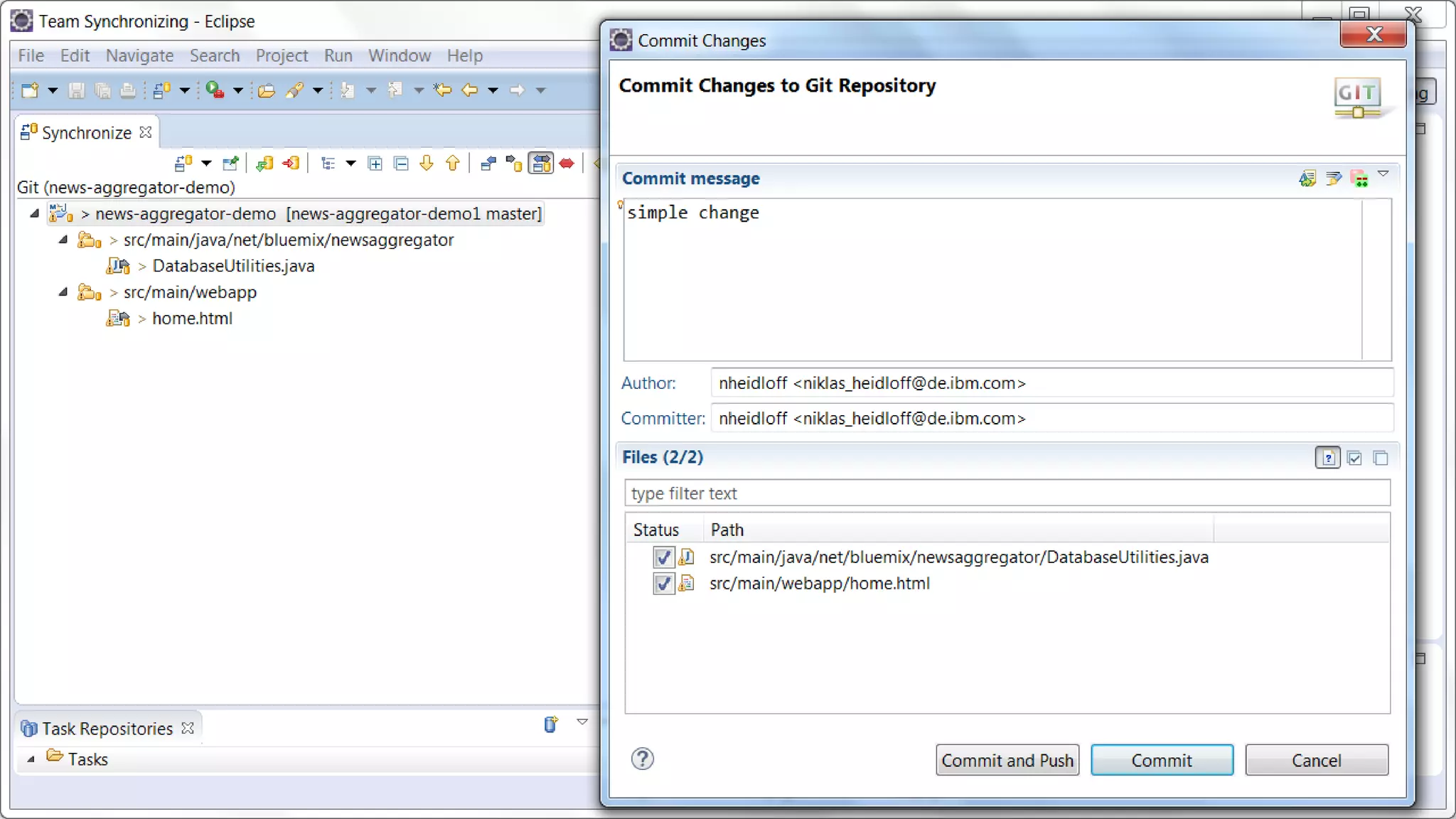1456x819 pixels.
Task: Click Expand All icon in Synchronize toolbar
Action: click(x=375, y=164)
